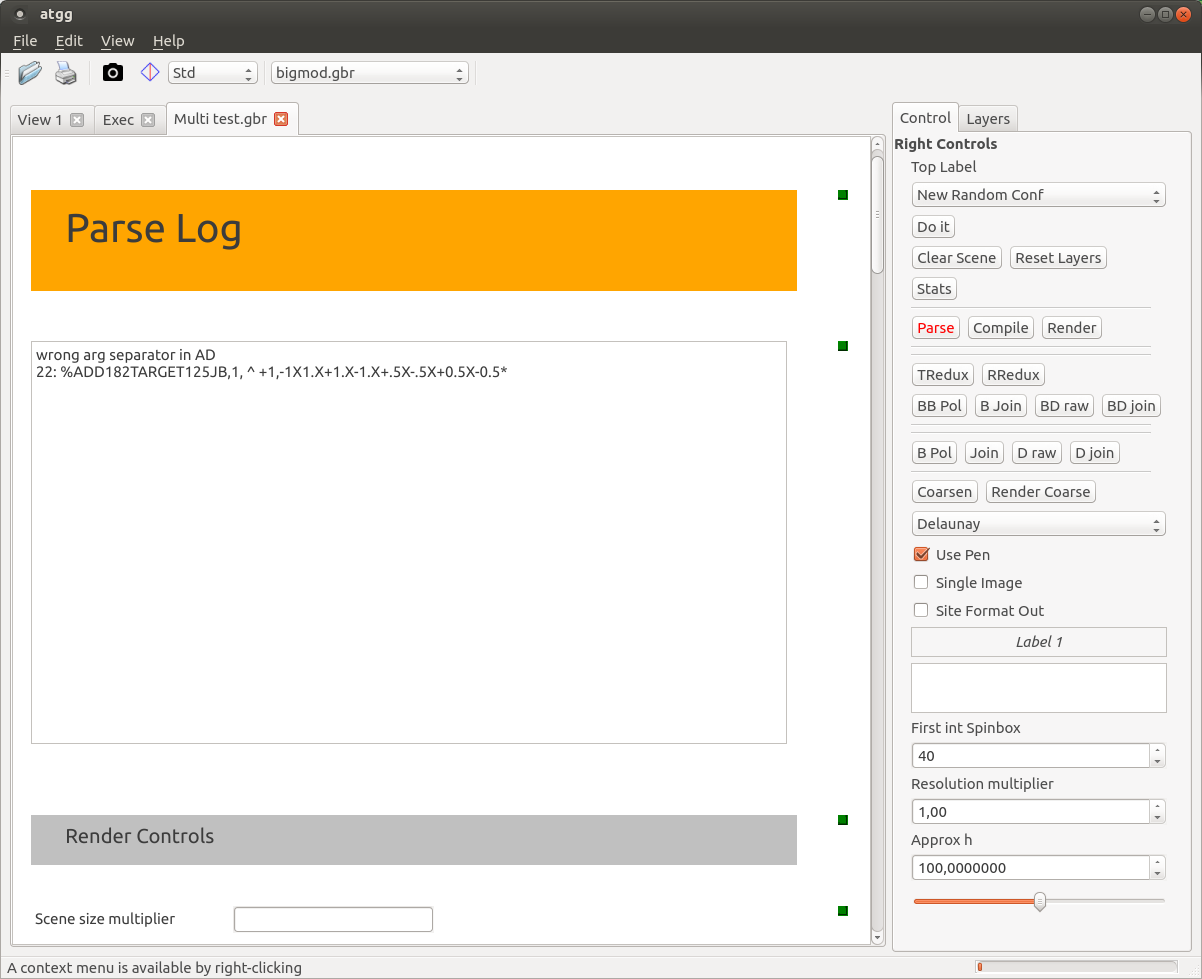The image size is (1202, 979).
Task: Click the blue diamond toolbar icon
Action: point(150,73)
